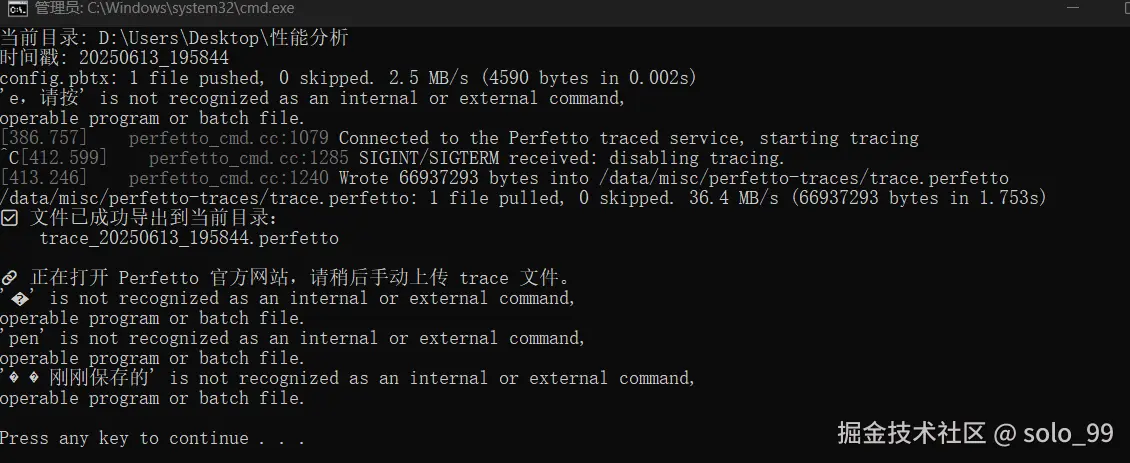Click the 'pen' is not recognized error
The height and width of the screenshot is (463, 1130).
point(293,338)
